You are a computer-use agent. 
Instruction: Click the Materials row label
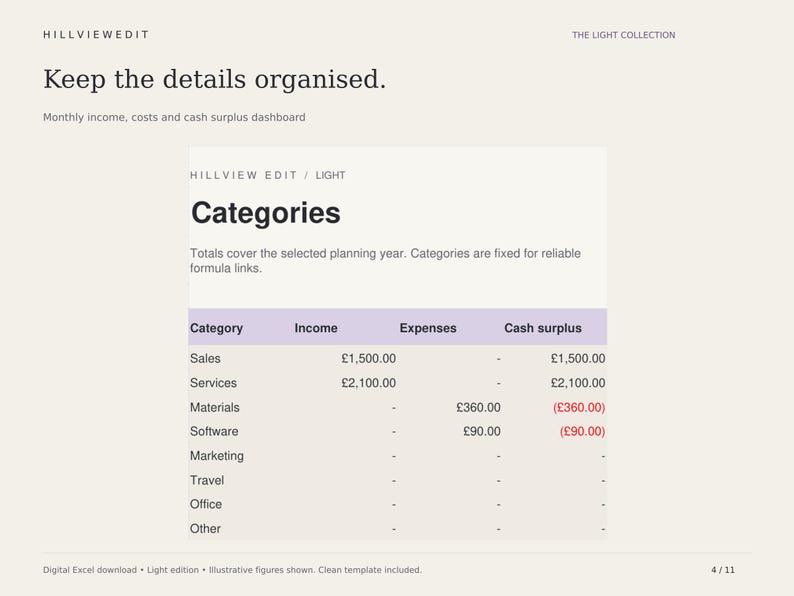215,407
